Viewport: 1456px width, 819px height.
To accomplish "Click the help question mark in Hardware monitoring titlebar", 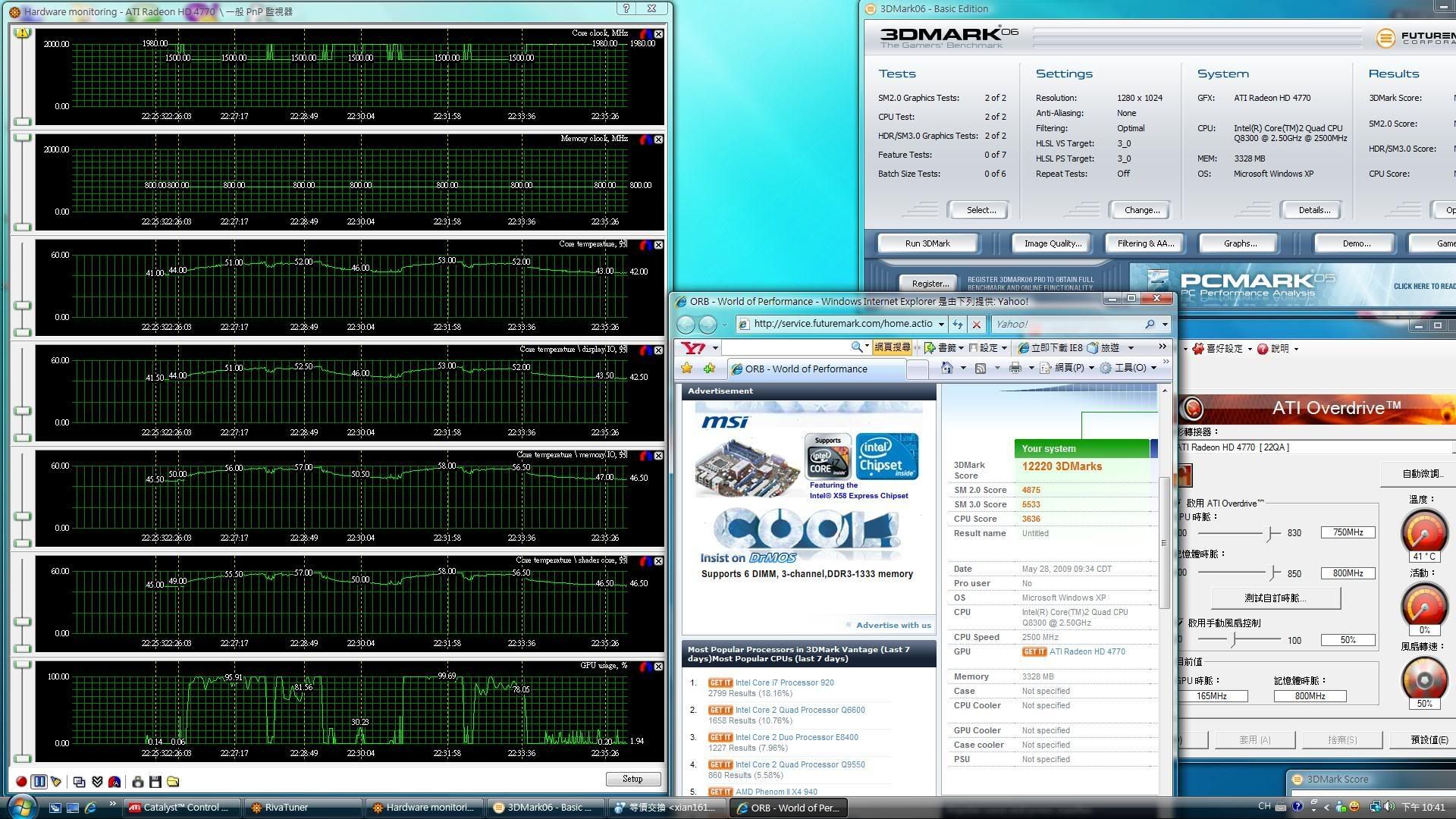I will (626, 8).
